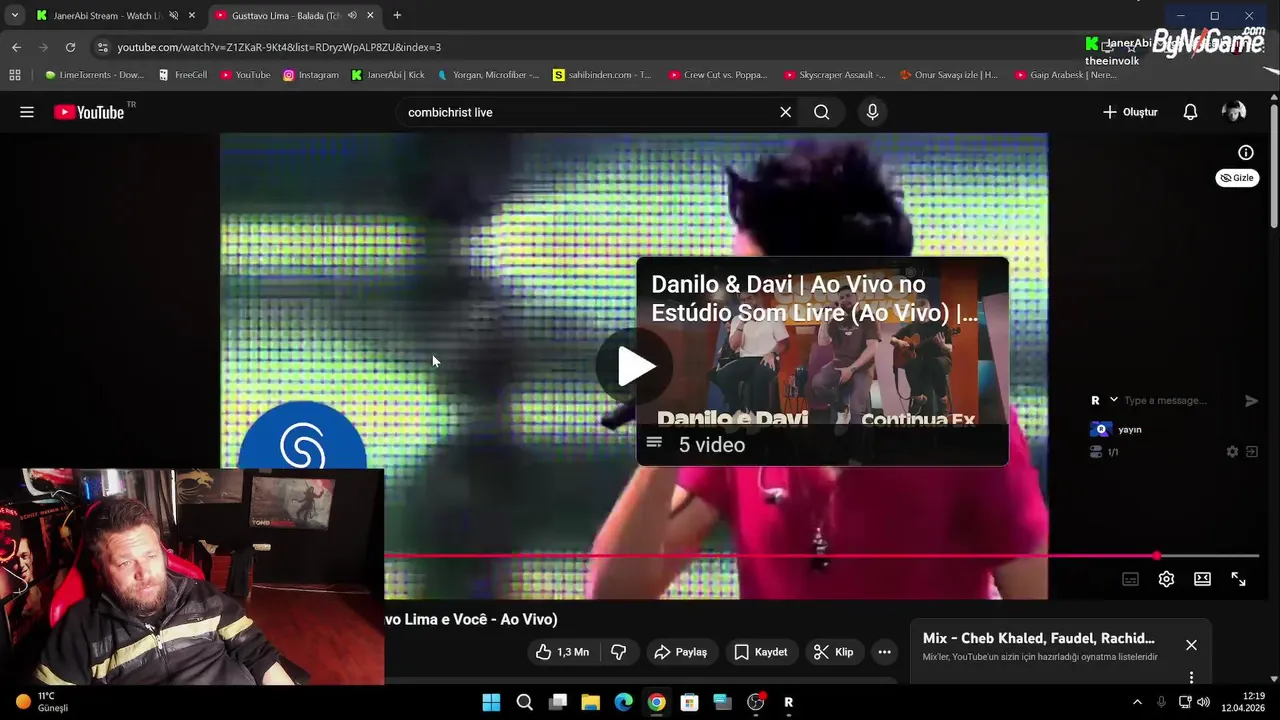Close the JanerAbi Stream tab
Viewport: 1280px width, 720px height.
pos(192,15)
